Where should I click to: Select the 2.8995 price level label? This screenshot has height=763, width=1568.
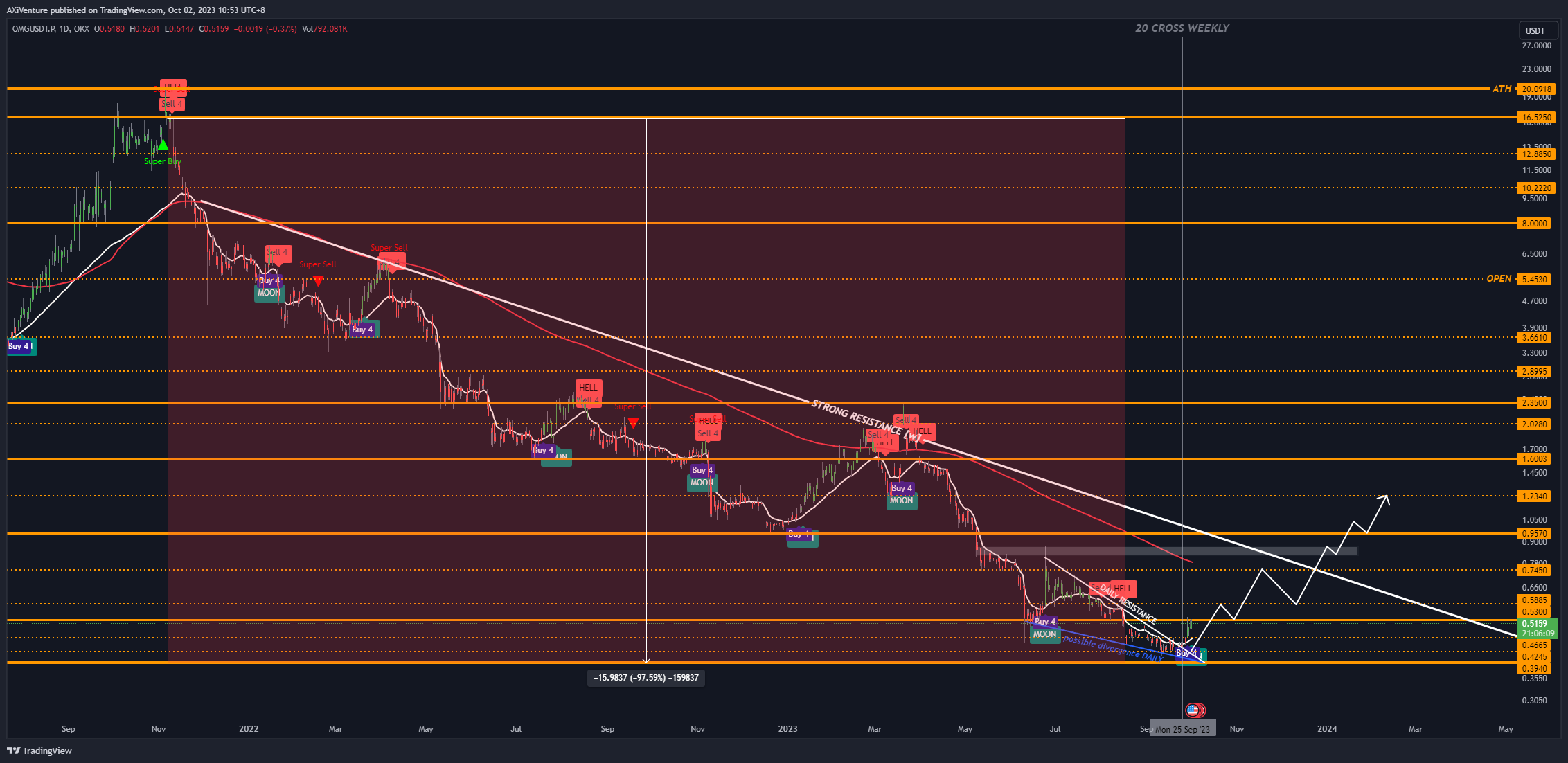[x=1533, y=372]
